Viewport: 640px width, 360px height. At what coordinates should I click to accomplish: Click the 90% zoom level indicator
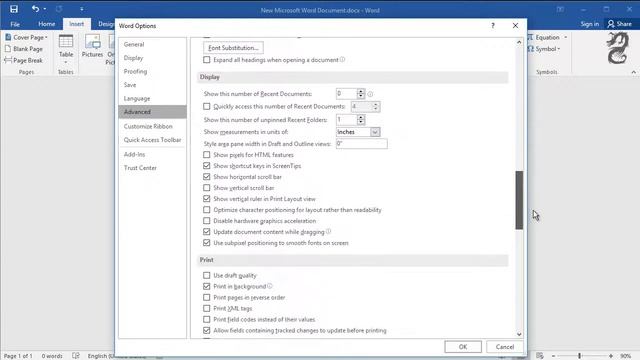pos(625,356)
